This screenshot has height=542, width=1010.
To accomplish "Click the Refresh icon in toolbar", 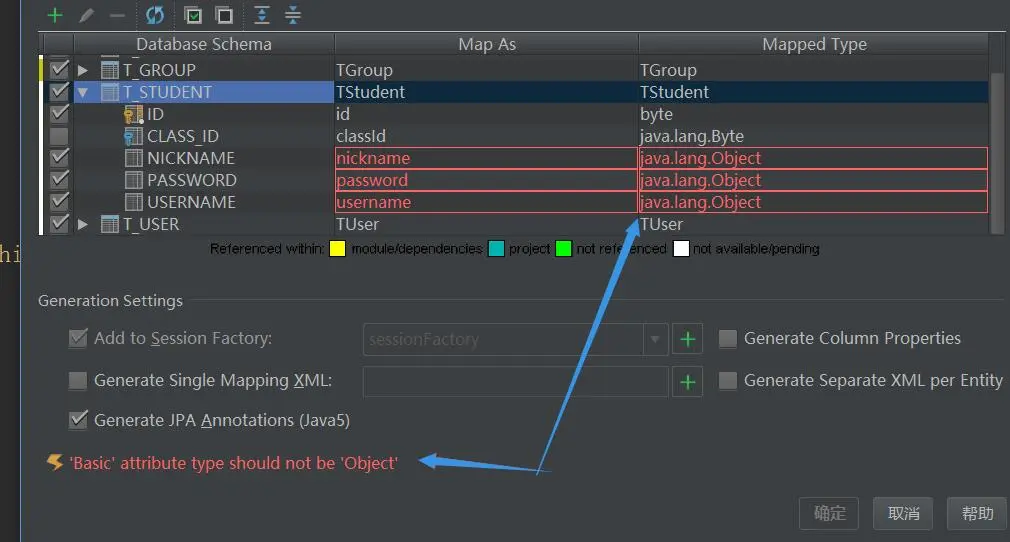I will 154,15.
